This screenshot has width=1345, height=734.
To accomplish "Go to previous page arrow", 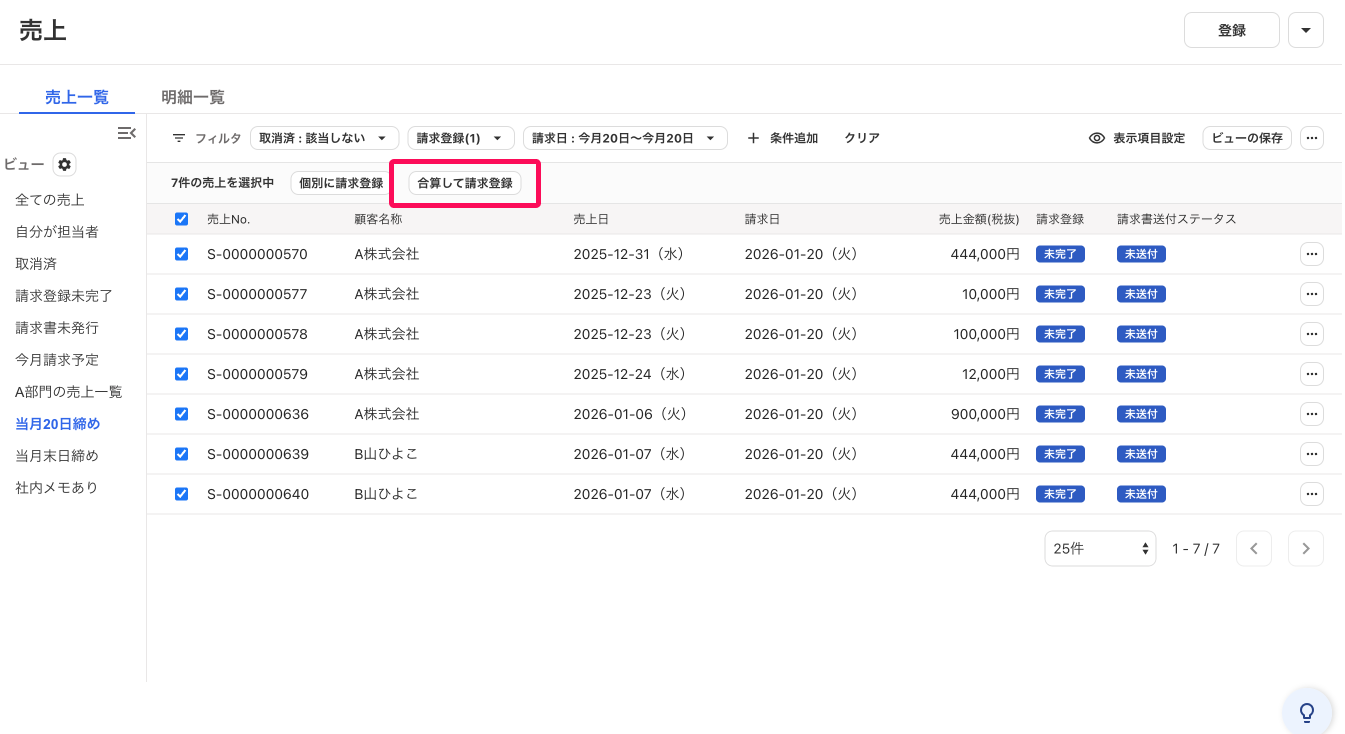I will (1254, 549).
